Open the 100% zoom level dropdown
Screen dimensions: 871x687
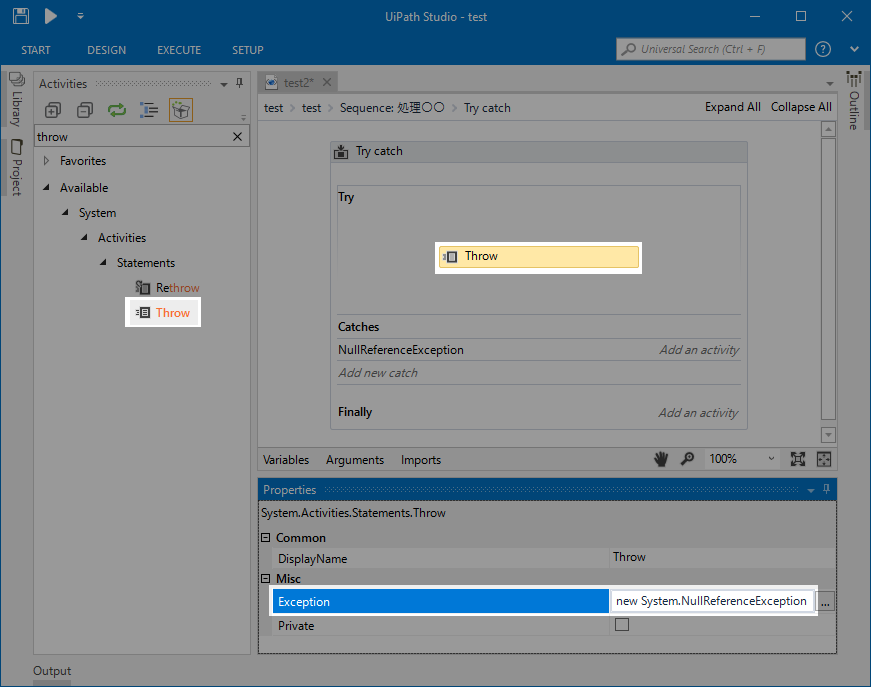(742, 459)
